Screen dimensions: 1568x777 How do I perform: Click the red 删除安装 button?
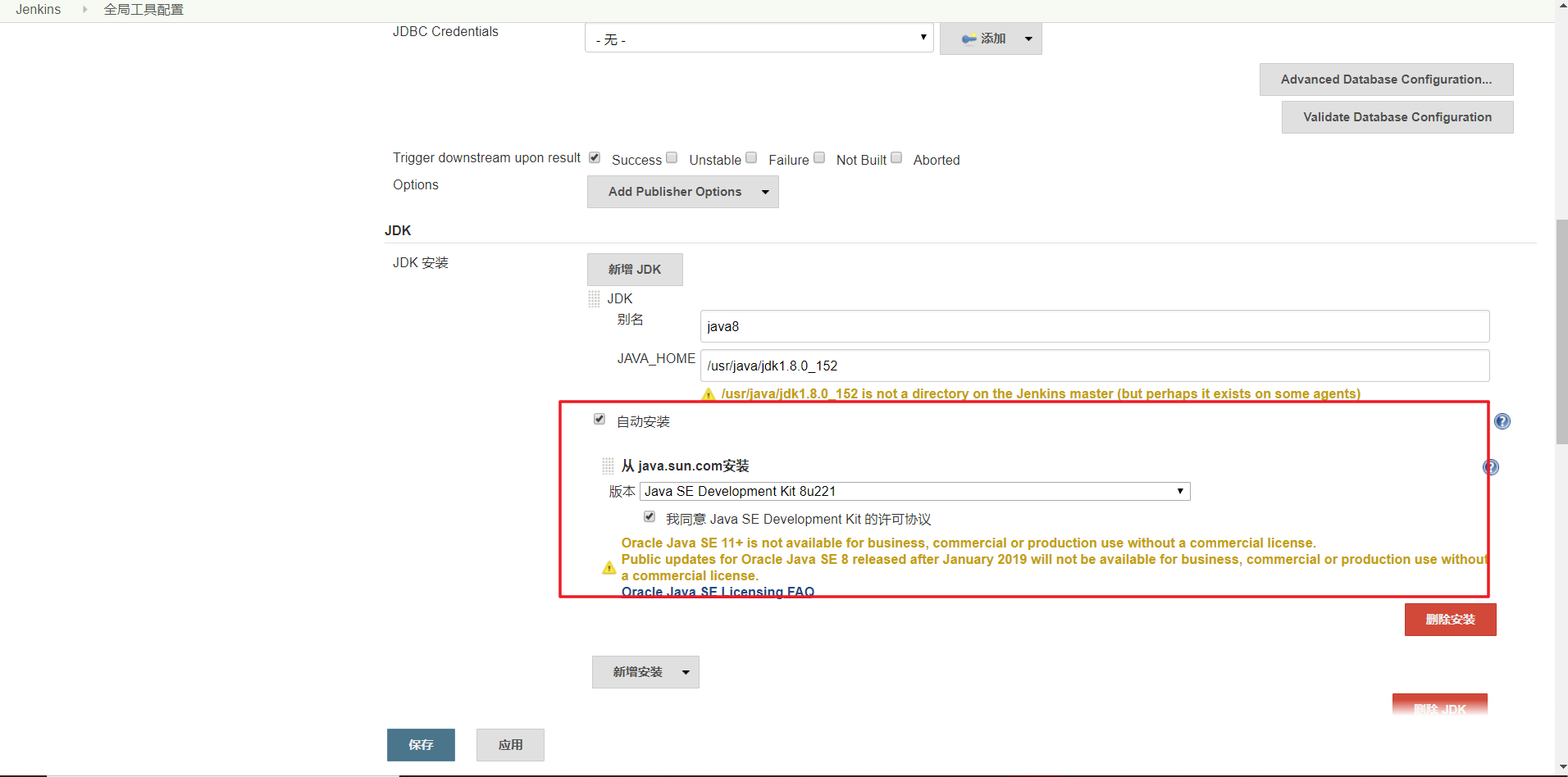[x=1450, y=620]
